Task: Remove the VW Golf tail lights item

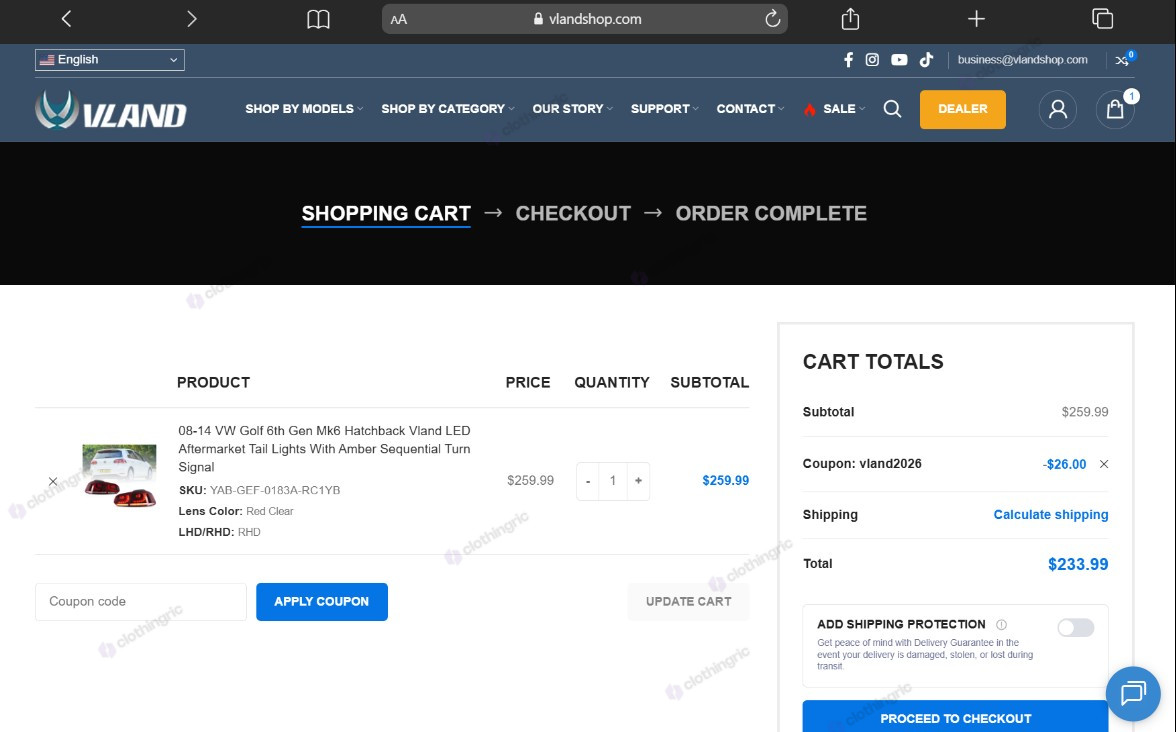Action: click(x=52, y=482)
